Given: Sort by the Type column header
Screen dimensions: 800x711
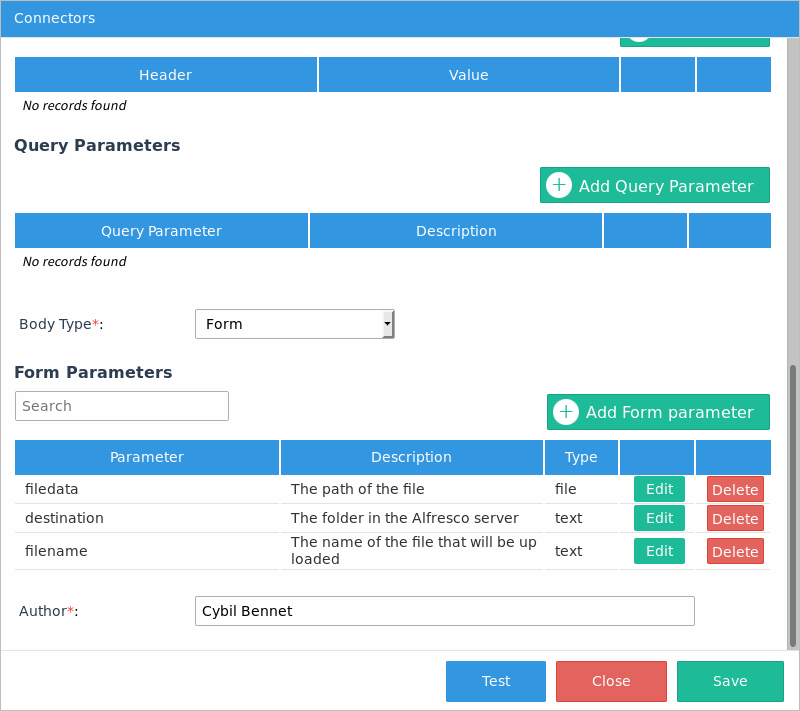Looking at the screenshot, I should click(581, 457).
